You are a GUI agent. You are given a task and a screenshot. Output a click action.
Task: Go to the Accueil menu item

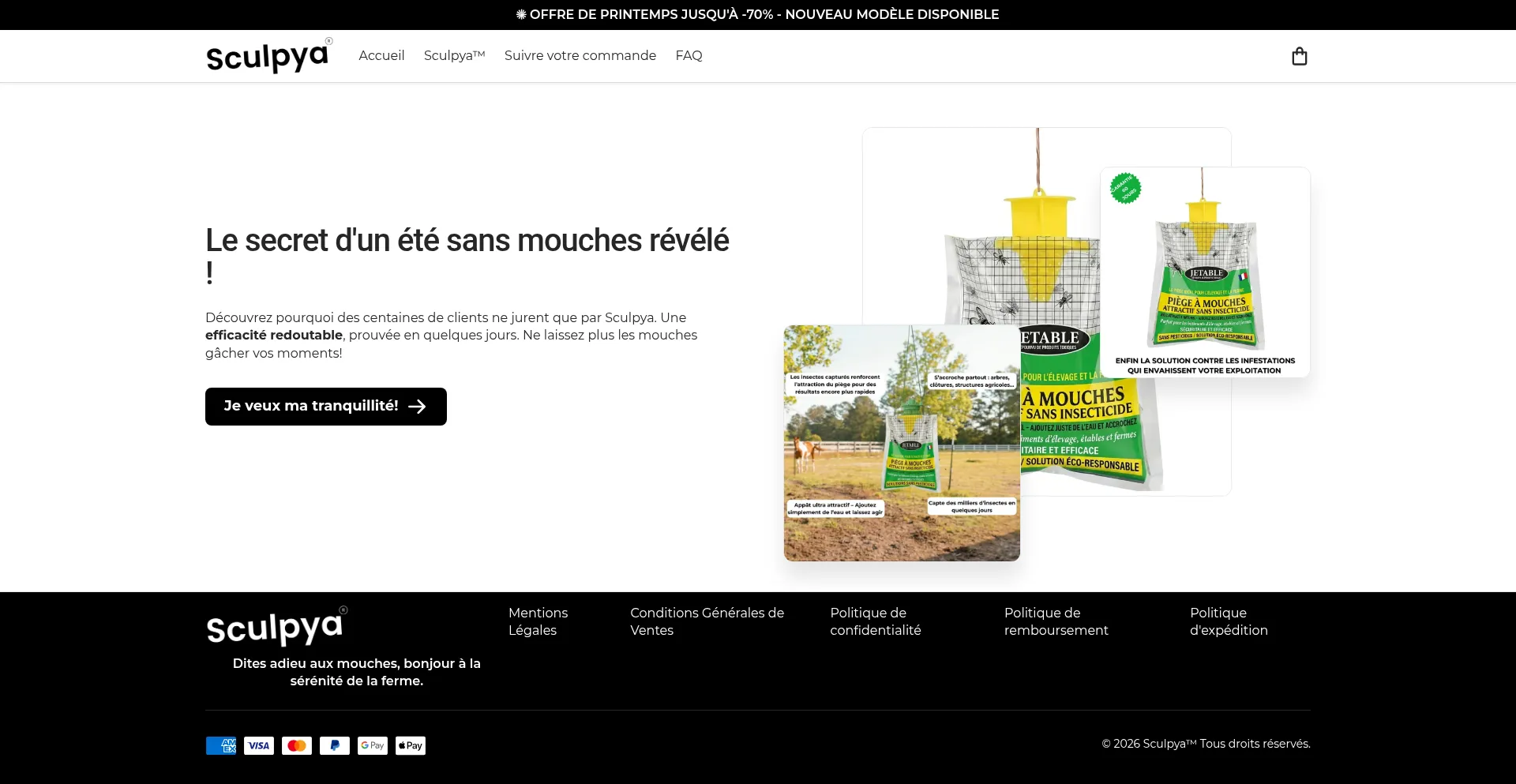[381, 55]
